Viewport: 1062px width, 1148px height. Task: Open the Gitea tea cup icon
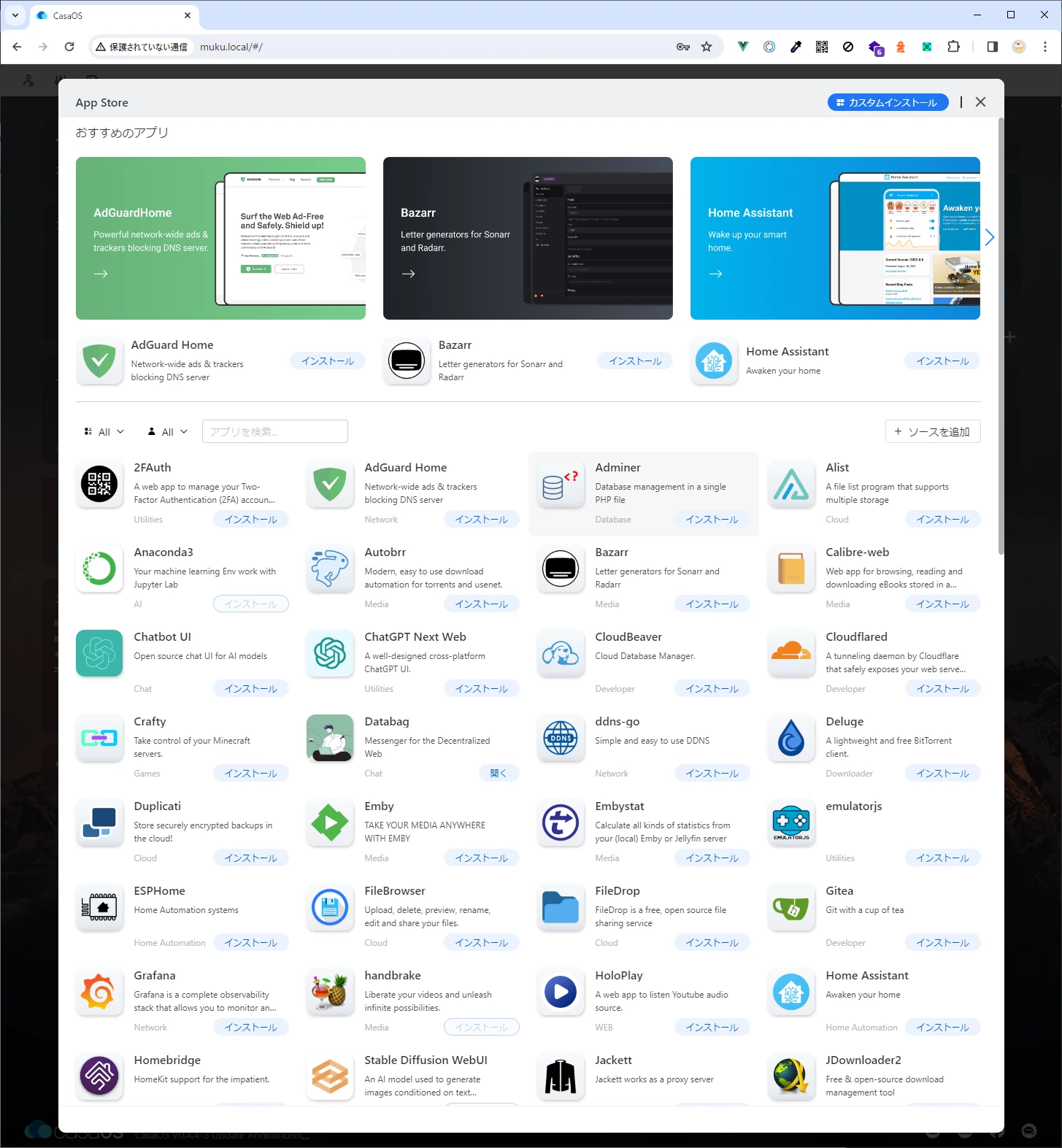(x=791, y=907)
